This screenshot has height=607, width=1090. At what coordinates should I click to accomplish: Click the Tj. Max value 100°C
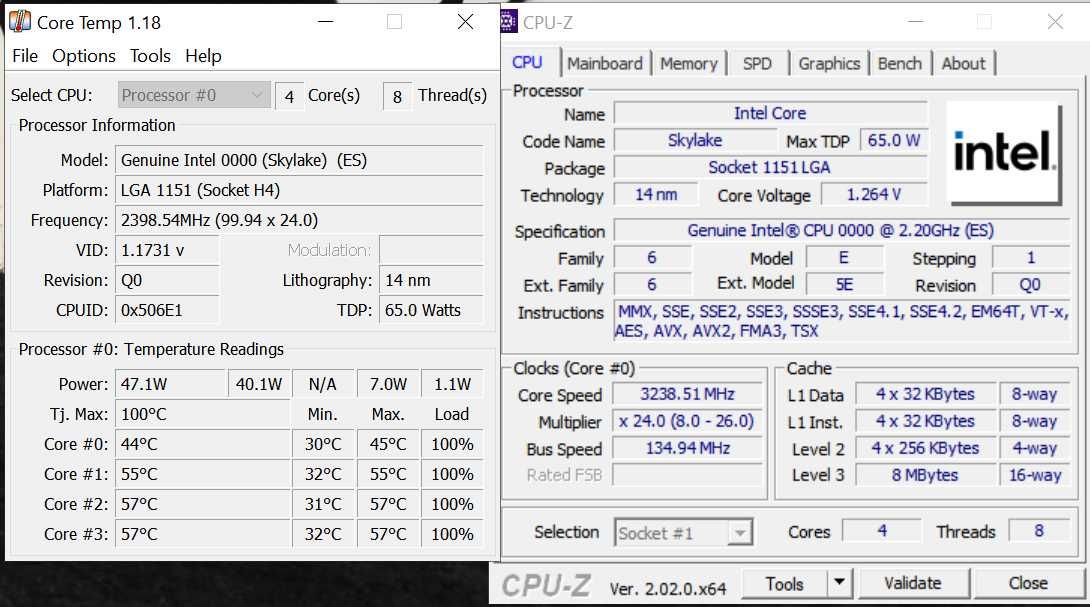point(202,414)
